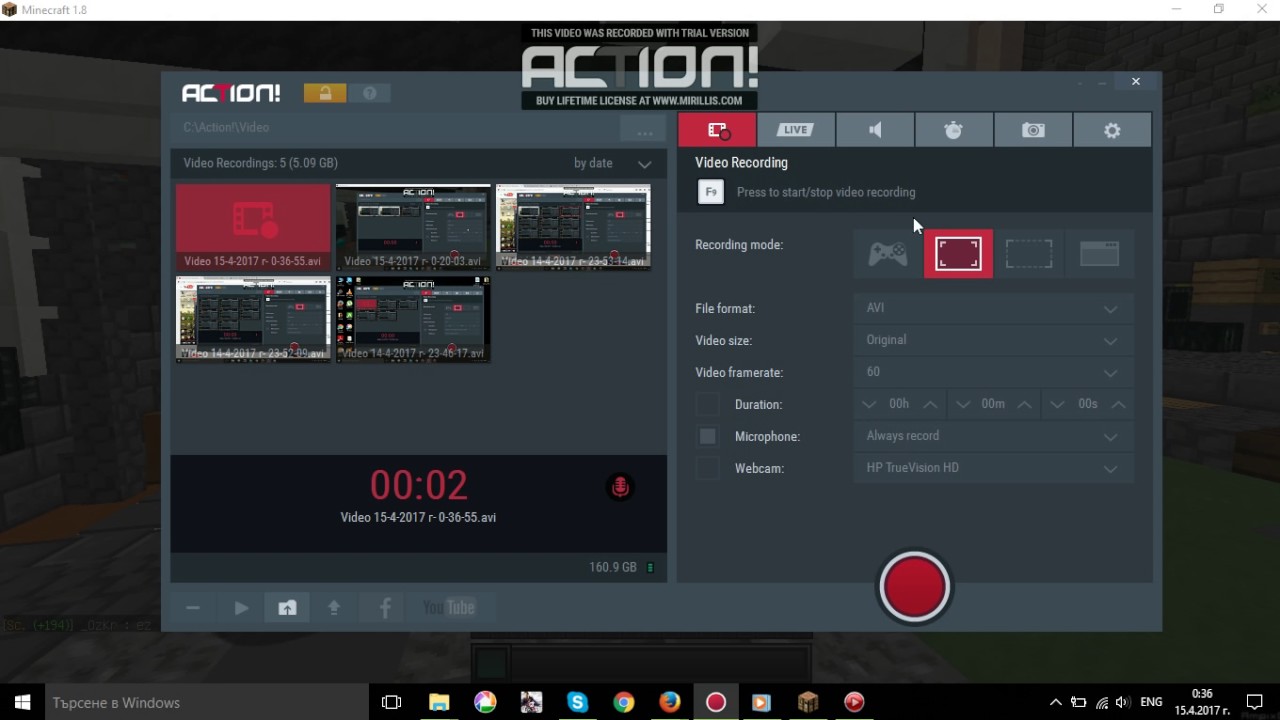Select thumbnail Video 14-4-2017 23-52-09.avi
Screen dimensions: 1280x720
coord(253,319)
